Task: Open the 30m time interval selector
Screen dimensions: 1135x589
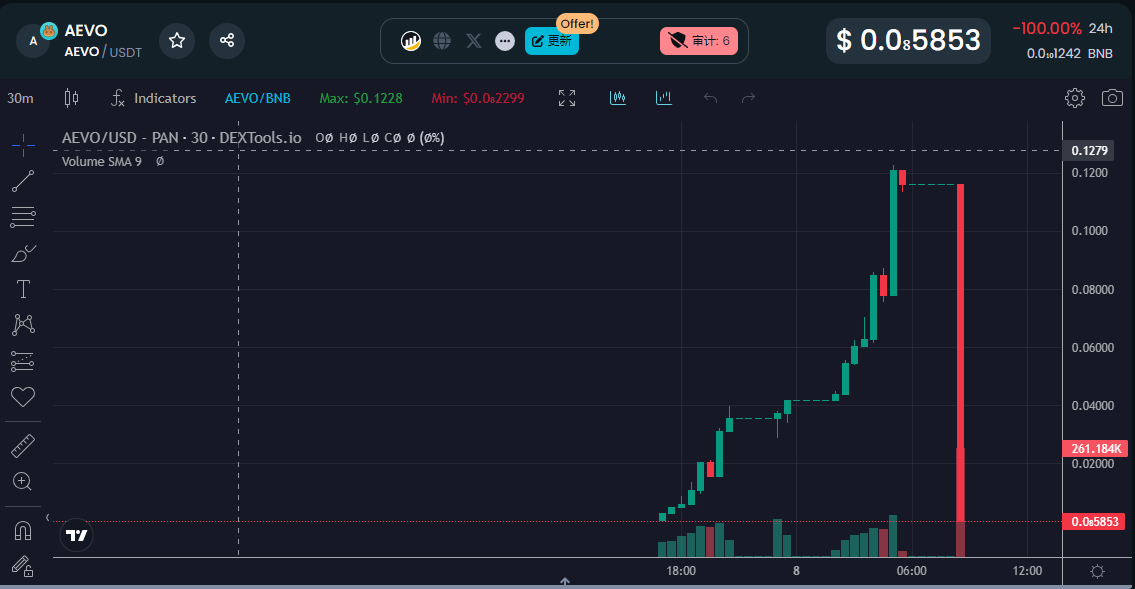Action: (x=20, y=98)
